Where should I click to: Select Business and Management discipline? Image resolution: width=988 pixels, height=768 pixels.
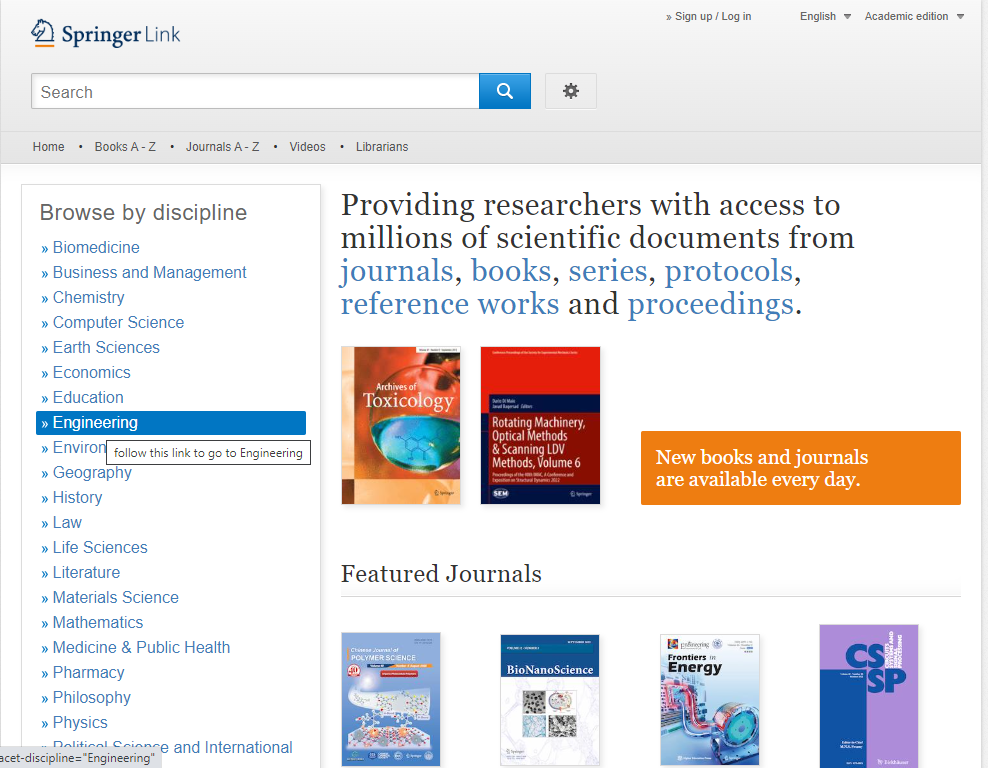pyautogui.click(x=149, y=273)
